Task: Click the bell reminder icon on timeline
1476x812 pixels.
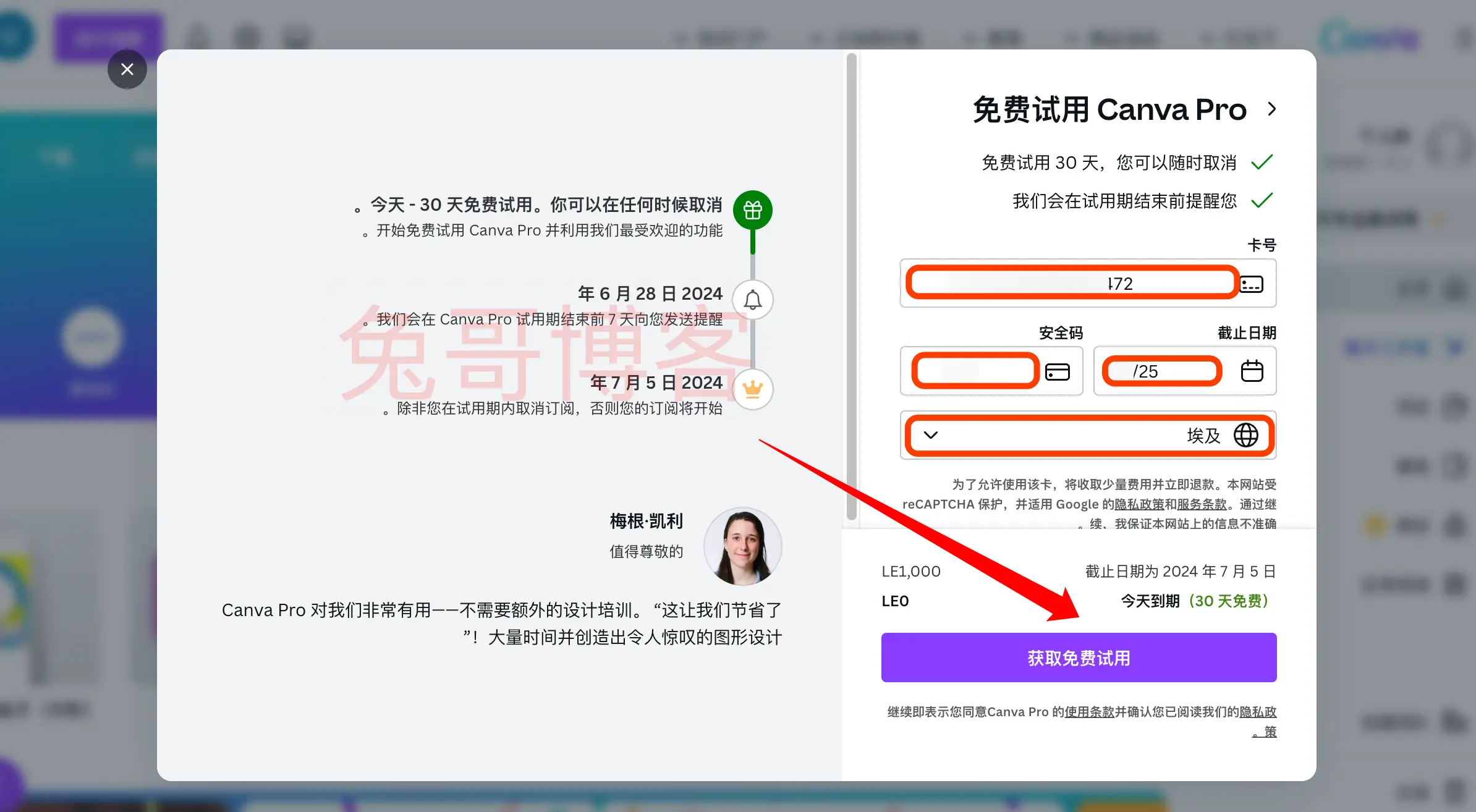Action: [x=752, y=300]
